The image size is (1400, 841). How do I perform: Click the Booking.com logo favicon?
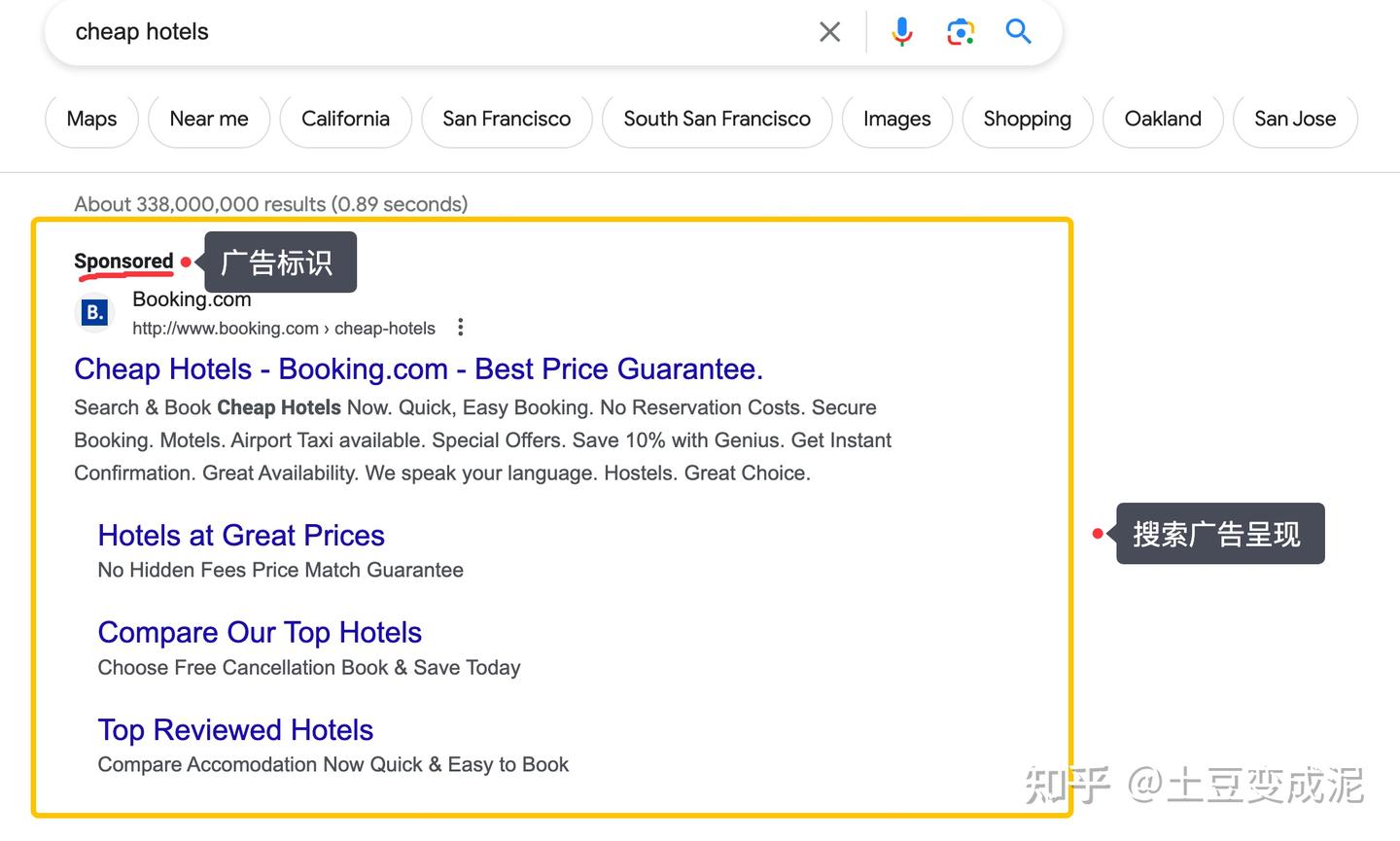95,313
